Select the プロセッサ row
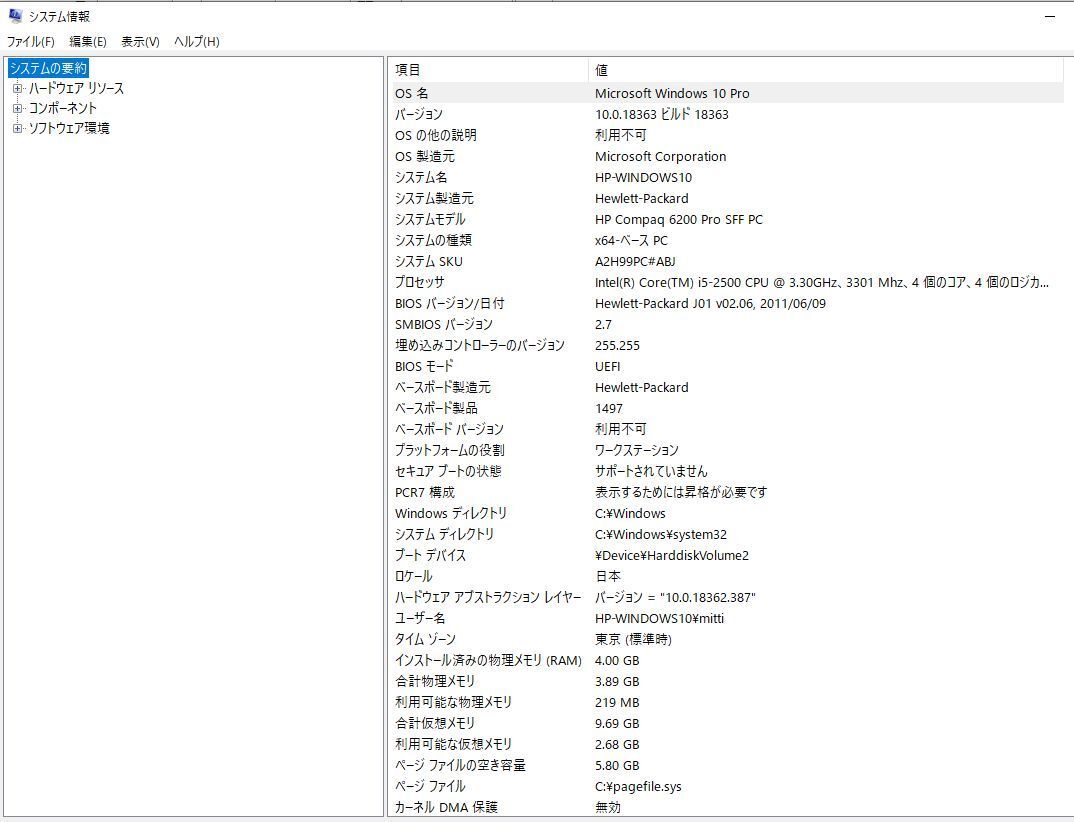 pyautogui.click(x=420, y=282)
